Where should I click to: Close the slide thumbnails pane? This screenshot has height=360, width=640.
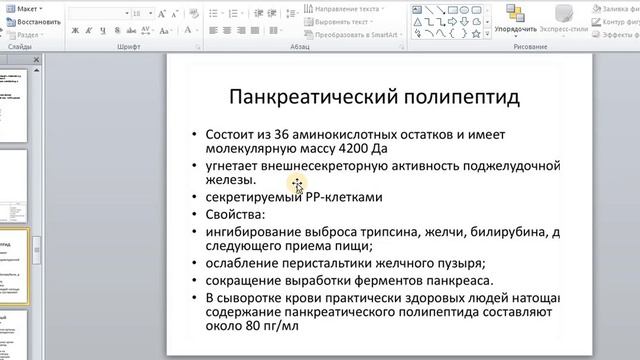coord(36,60)
